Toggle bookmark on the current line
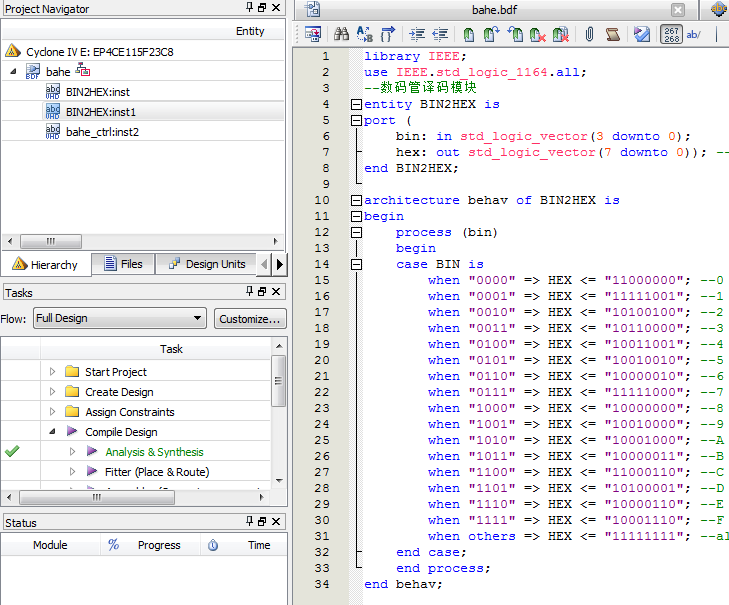 tap(469, 34)
